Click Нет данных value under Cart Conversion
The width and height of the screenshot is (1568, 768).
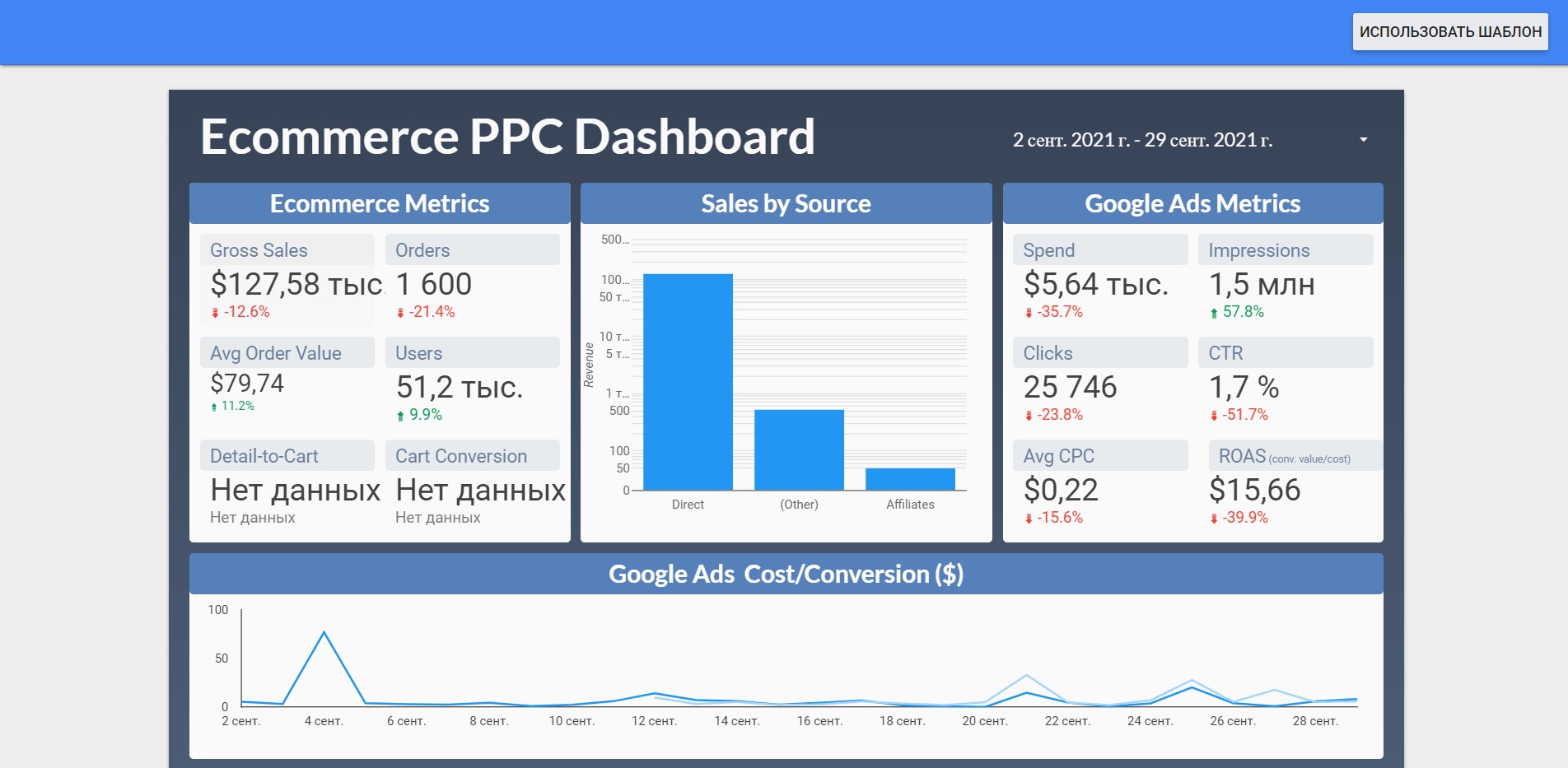[481, 491]
